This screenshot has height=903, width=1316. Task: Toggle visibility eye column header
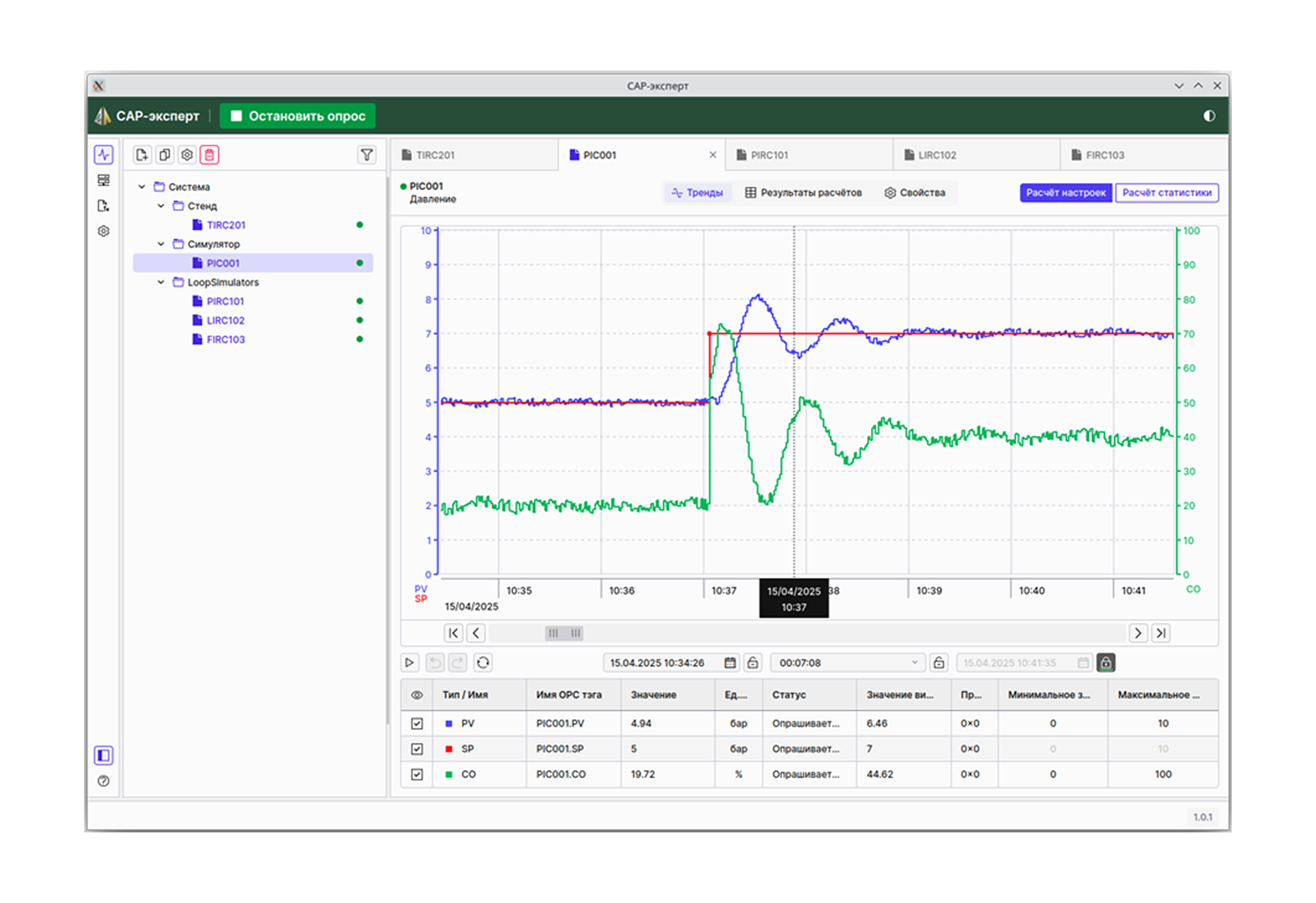(x=417, y=695)
